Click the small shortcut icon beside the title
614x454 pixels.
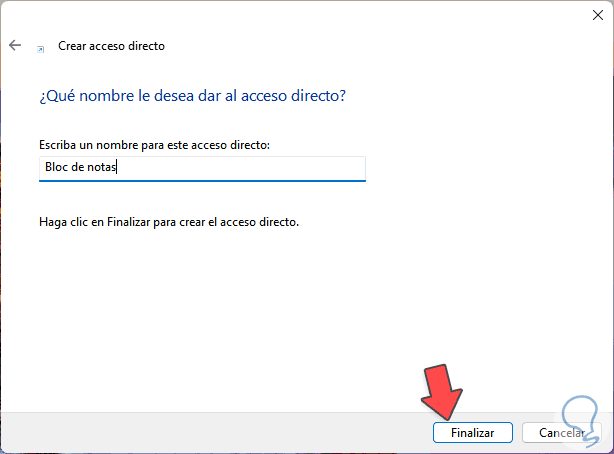40,47
